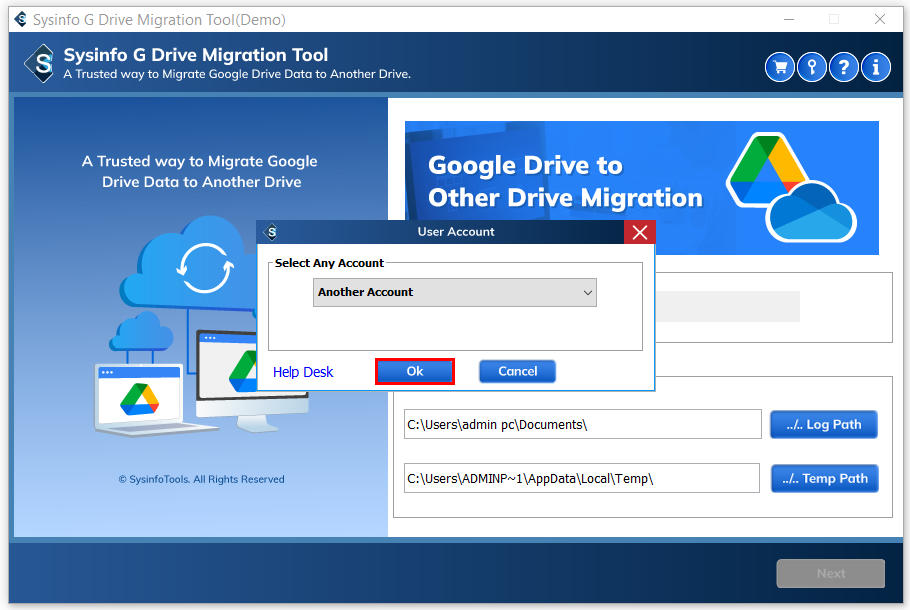Click the Sysinfo logo in the header

42,64
